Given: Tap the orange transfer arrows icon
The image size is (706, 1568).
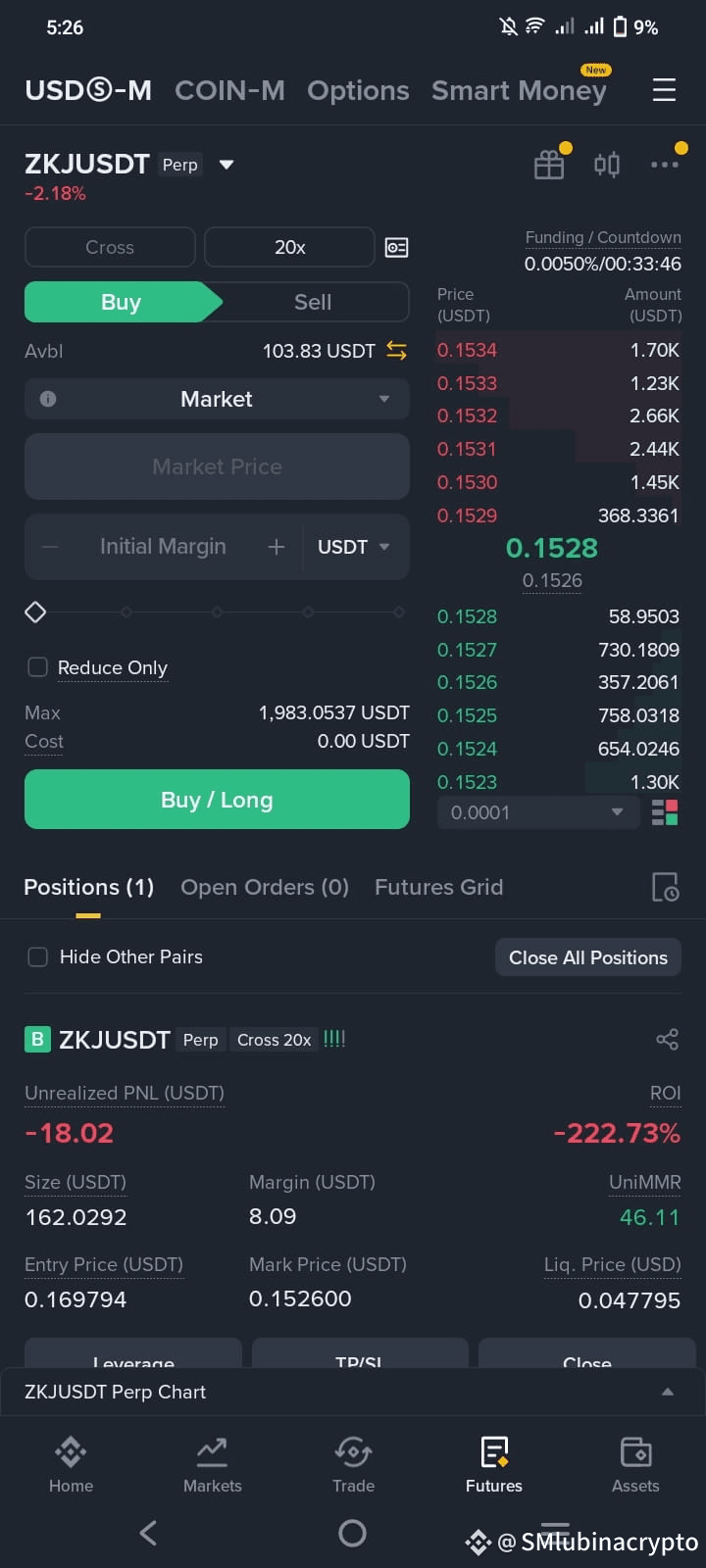Looking at the screenshot, I should tap(396, 351).
